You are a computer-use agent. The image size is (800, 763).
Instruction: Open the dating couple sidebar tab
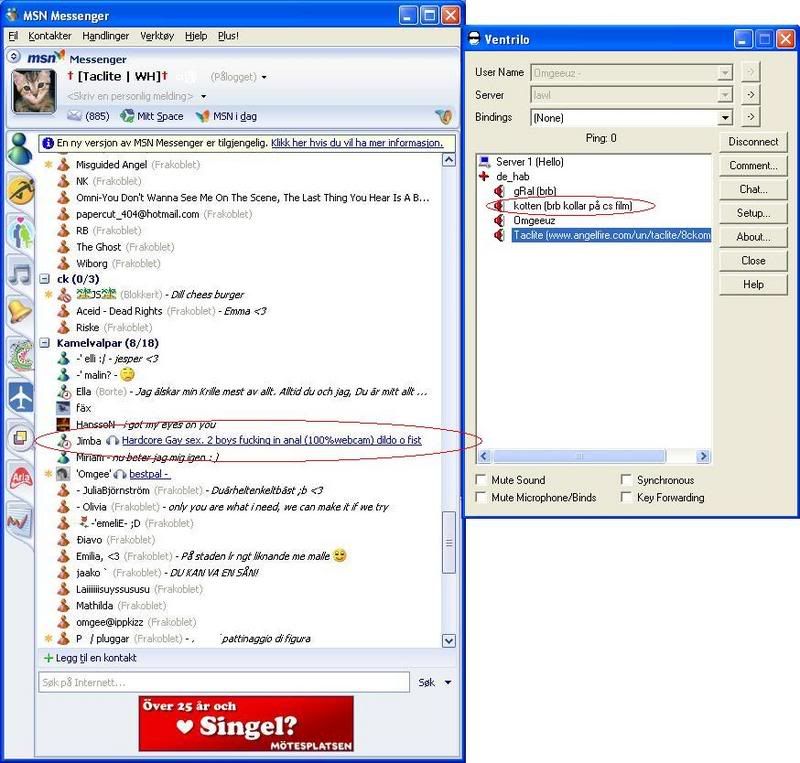coord(20,233)
